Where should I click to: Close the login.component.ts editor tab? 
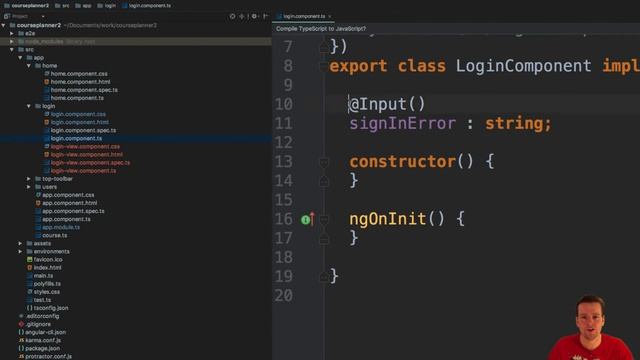coord(330,17)
